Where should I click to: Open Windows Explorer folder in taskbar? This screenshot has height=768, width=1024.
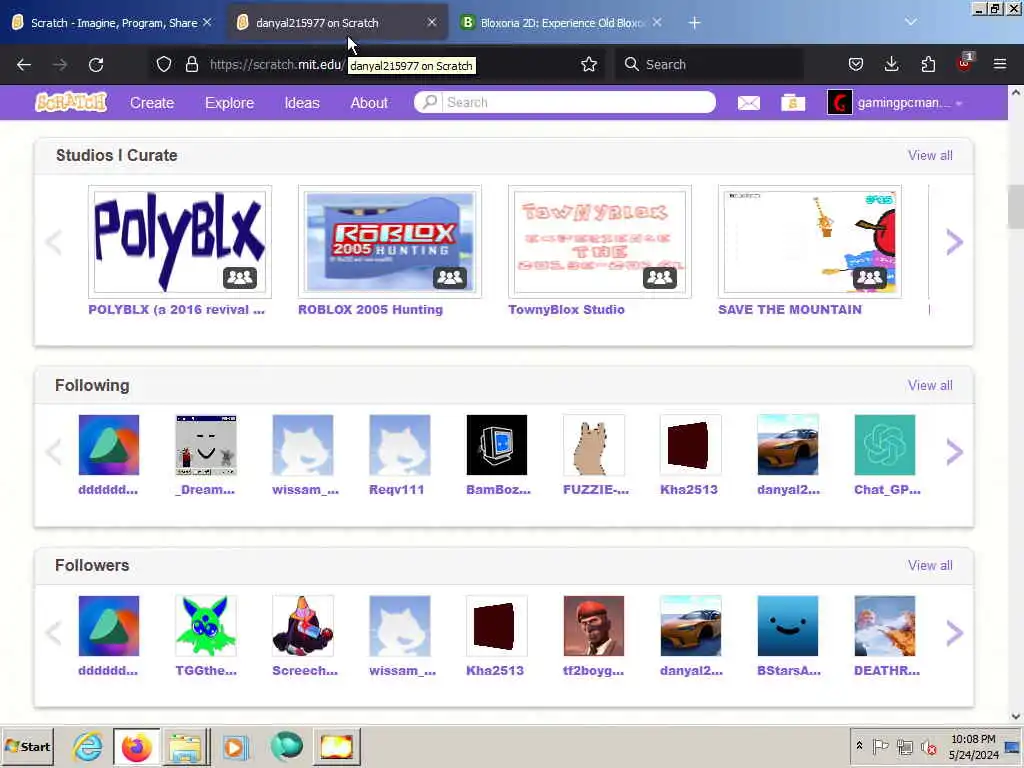pos(185,746)
